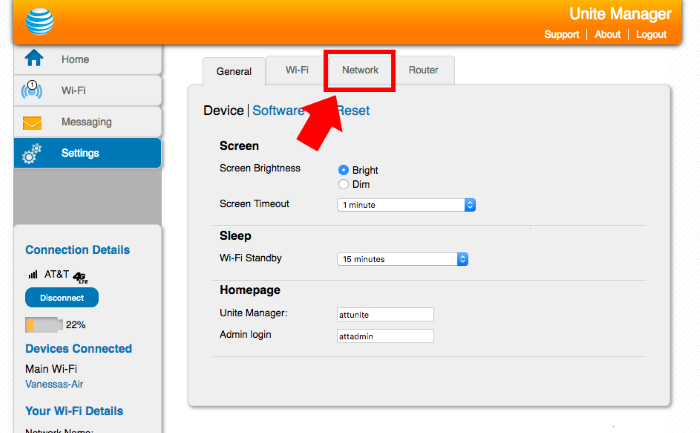
Task: Click the Wi-Fi signal sidebar icon
Action: coord(32,89)
